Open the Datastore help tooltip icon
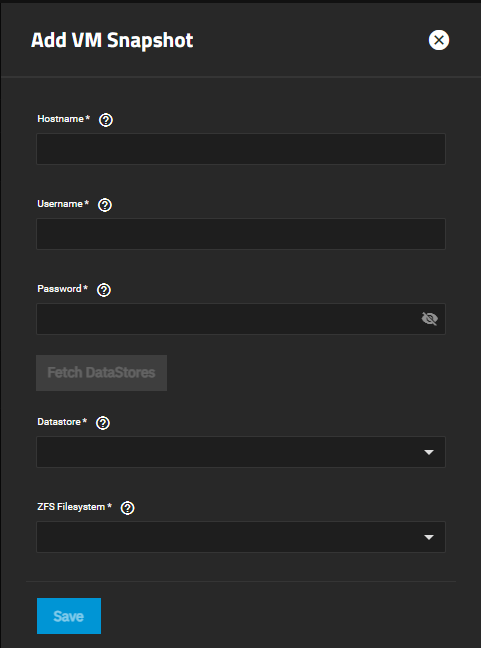Viewport: 481px width, 648px height. tap(103, 423)
